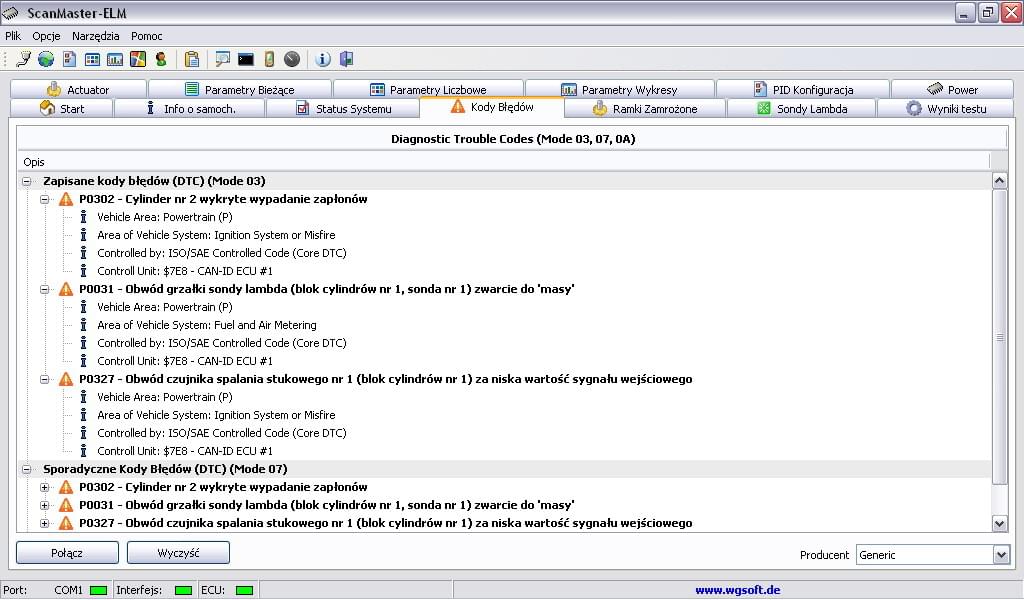1024x600 pixels.
Task: Click the globe icon in toolbar
Action: click(46, 59)
